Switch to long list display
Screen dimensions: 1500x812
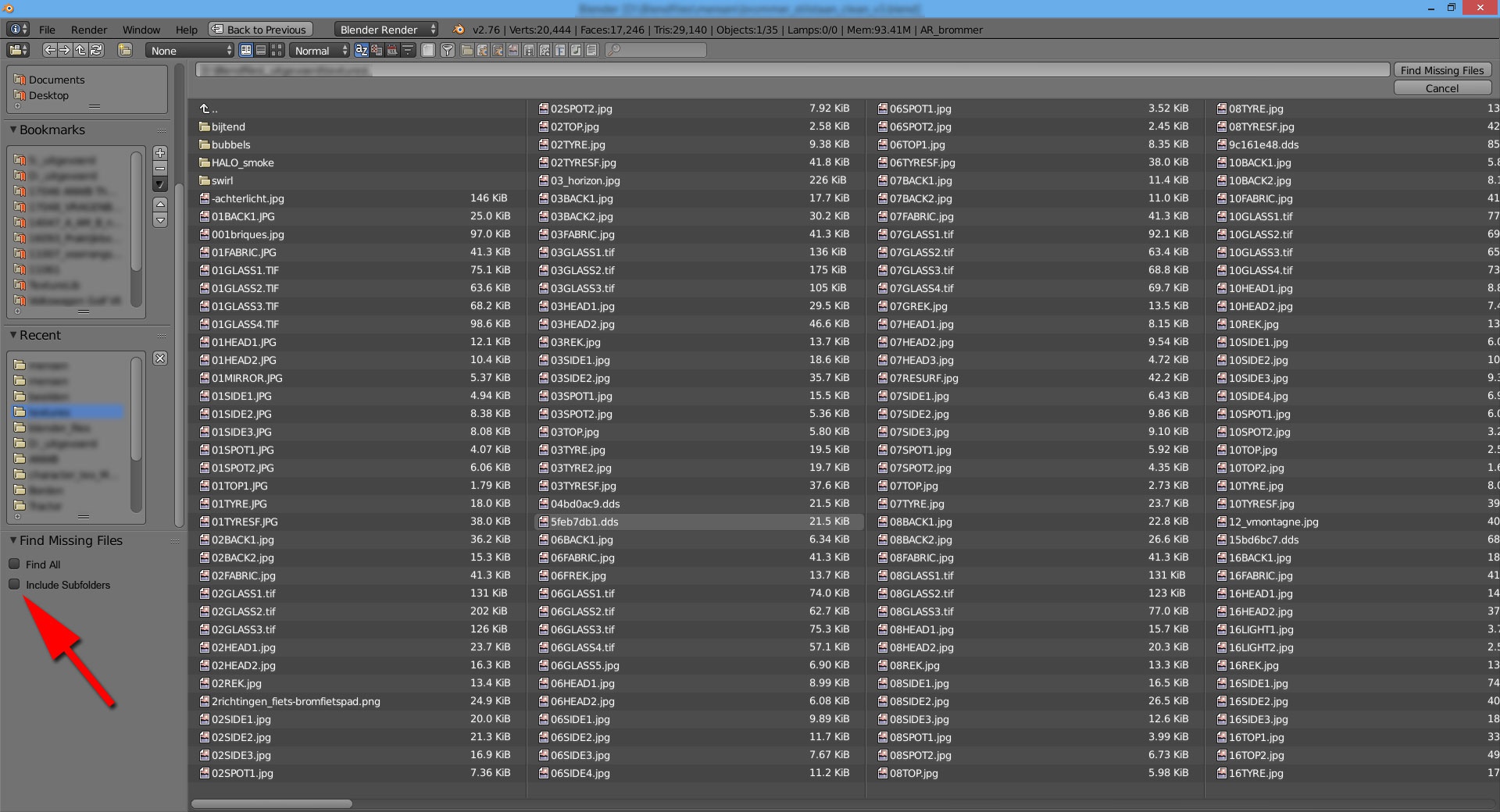tap(261, 50)
